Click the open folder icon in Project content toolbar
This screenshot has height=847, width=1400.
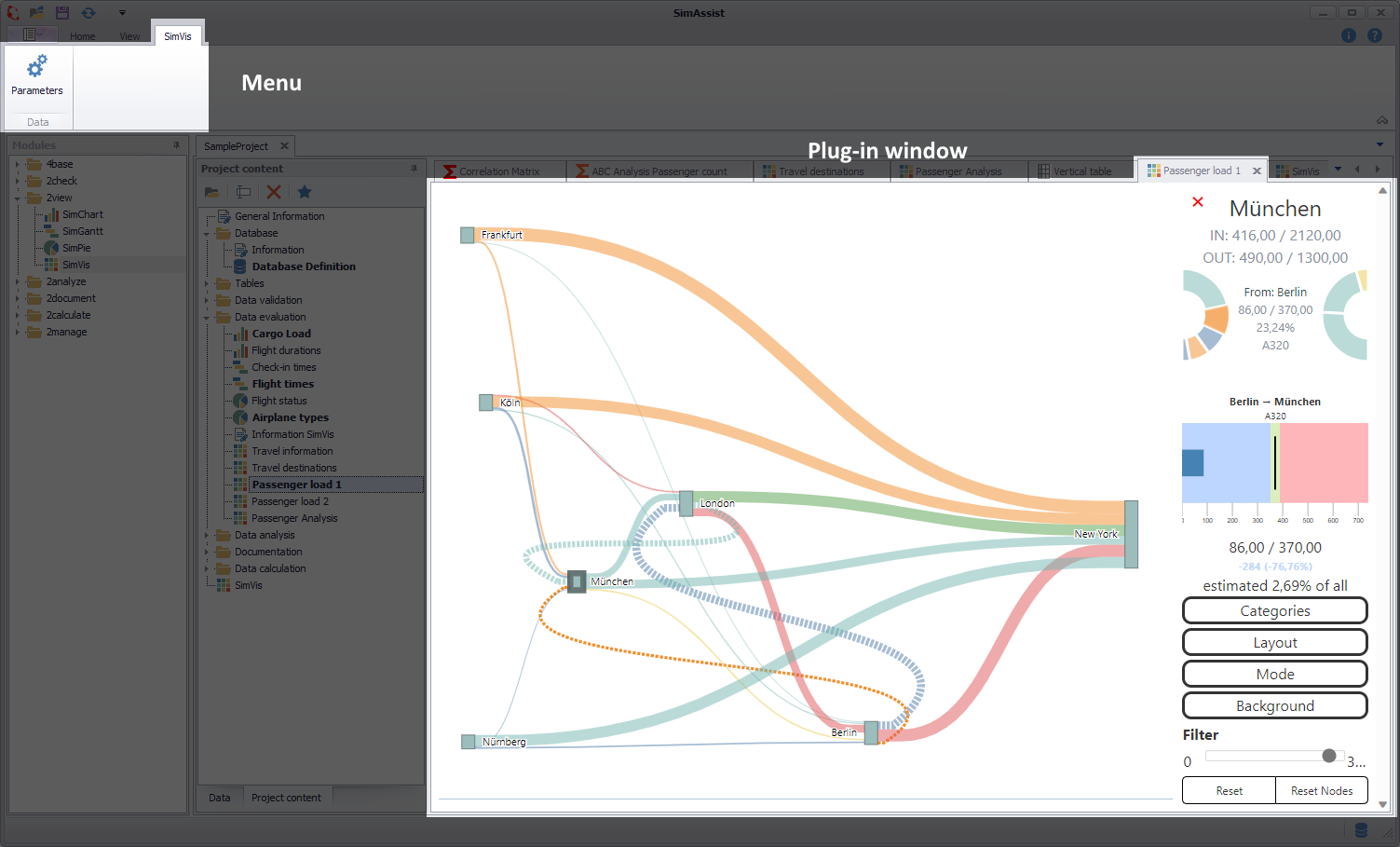click(212, 192)
